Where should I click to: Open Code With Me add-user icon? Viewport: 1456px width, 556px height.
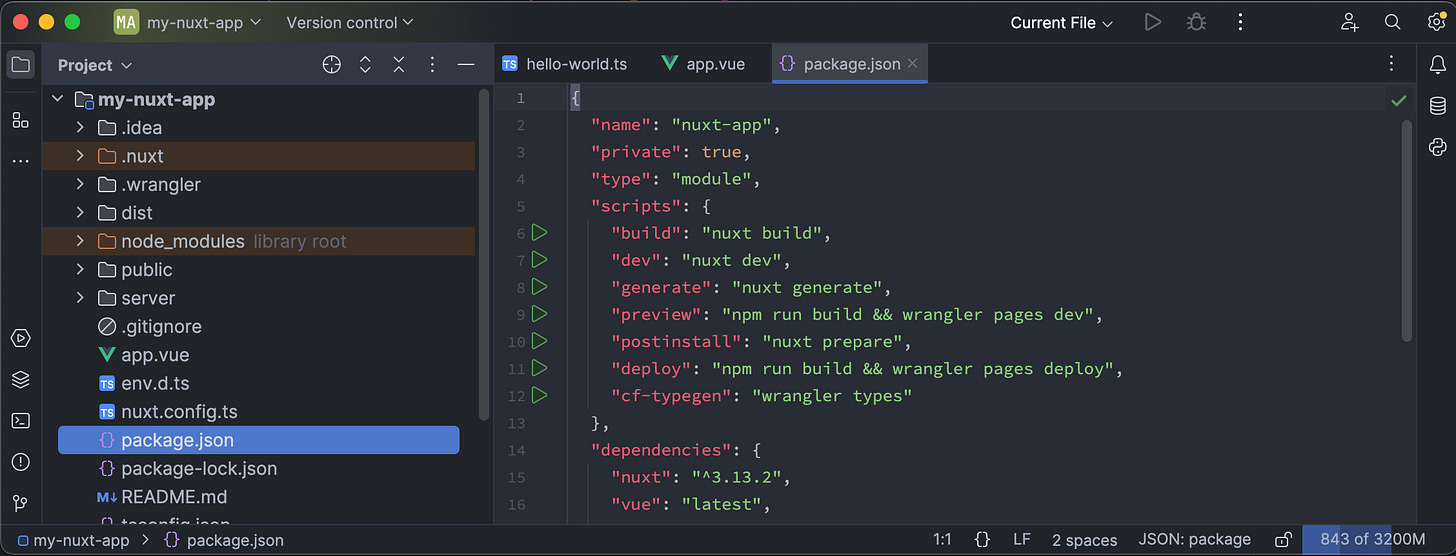pyautogui.click(x=1350, y=22)
